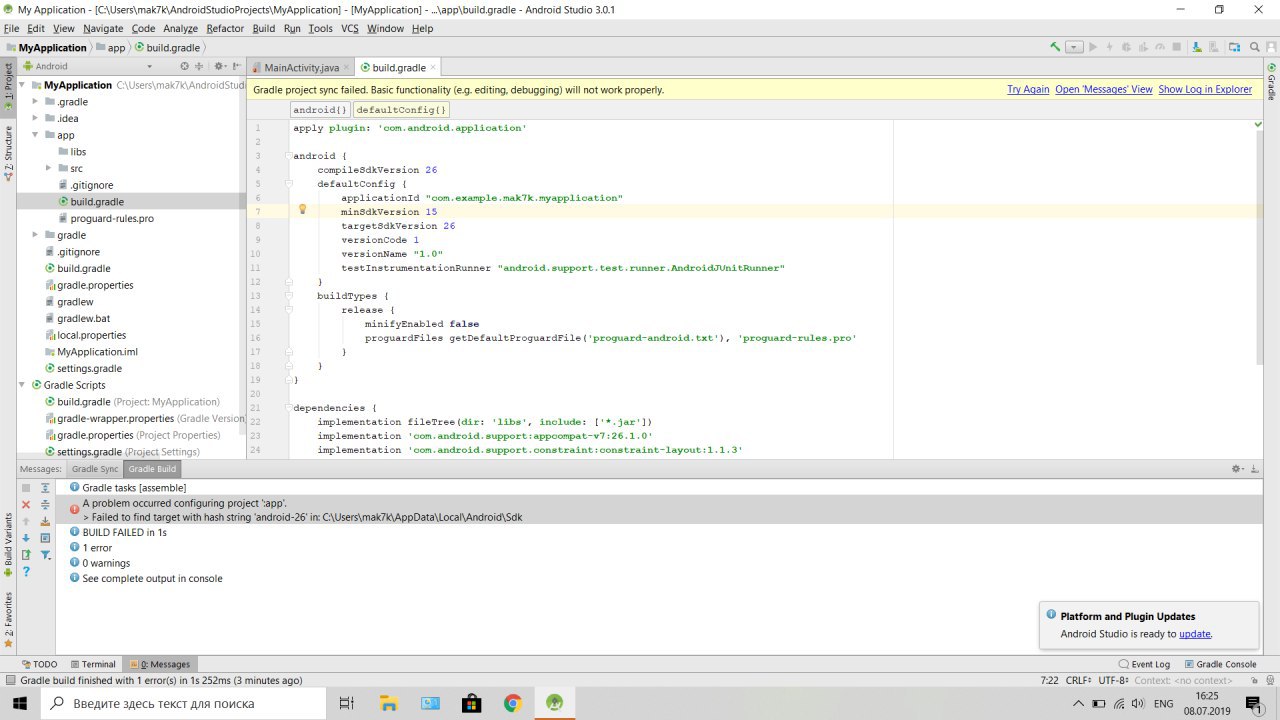Collapse the MyApplication root node
Screen dimensions: 1280x720
pos(22,85)
